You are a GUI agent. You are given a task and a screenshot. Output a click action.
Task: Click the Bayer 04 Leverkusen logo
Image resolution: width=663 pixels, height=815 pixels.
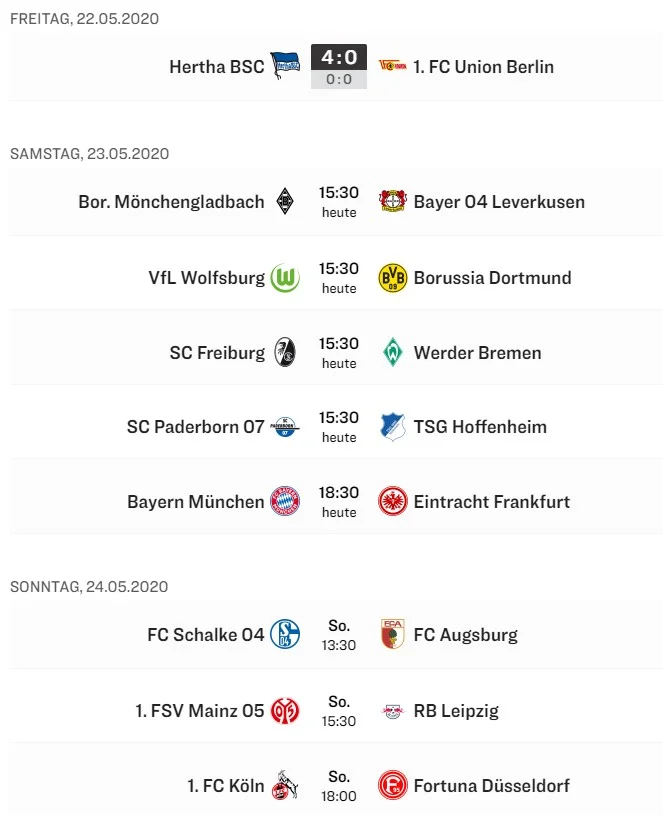click(393, 202)
